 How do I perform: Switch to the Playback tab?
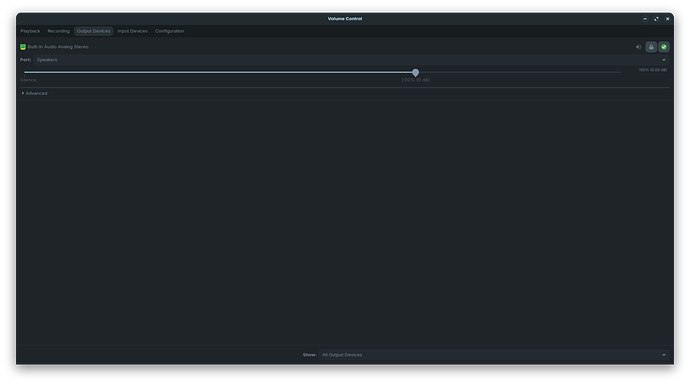coord(30,31)
